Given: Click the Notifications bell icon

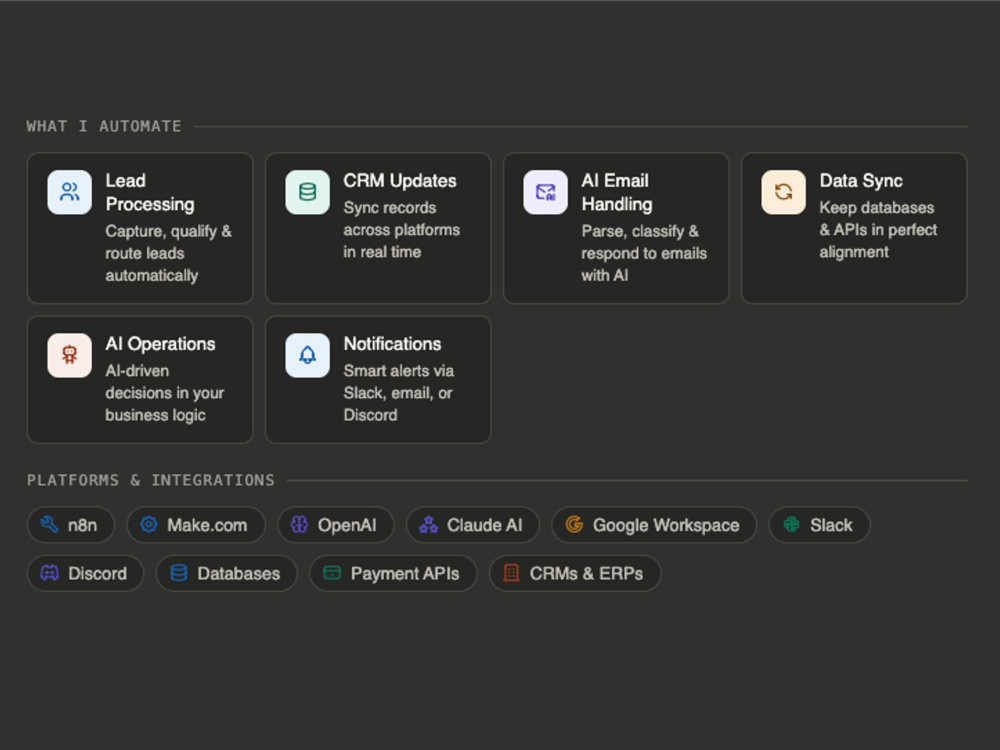Looking at the screenshot, I should click(307, 355).
